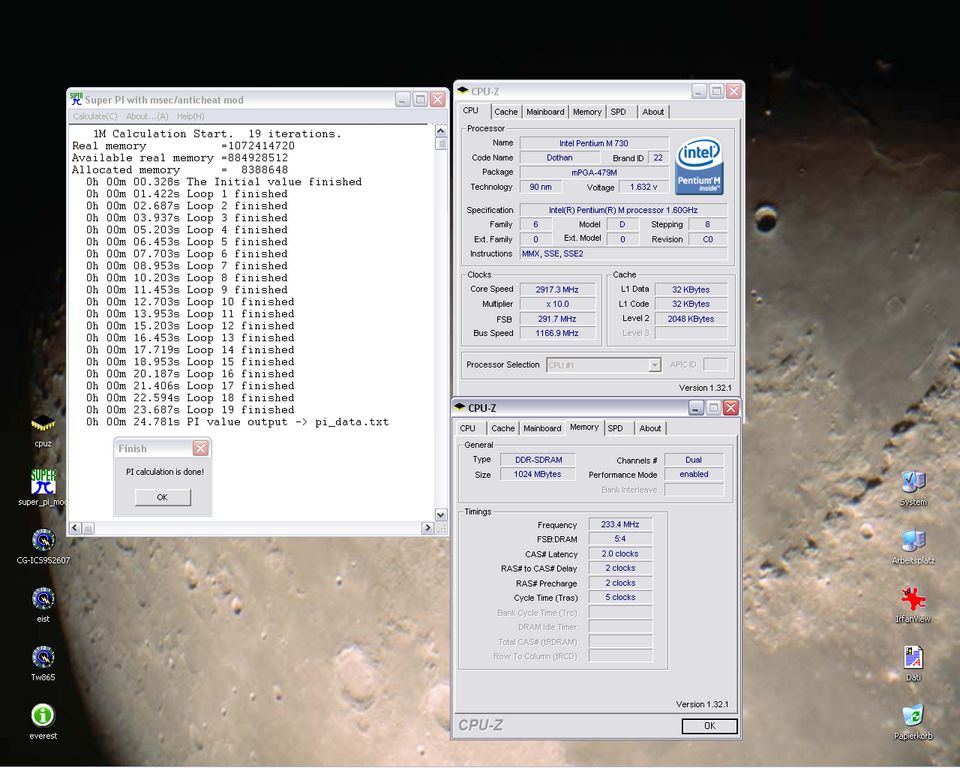Click OK button in lower CPU-Z

[710, 726]
